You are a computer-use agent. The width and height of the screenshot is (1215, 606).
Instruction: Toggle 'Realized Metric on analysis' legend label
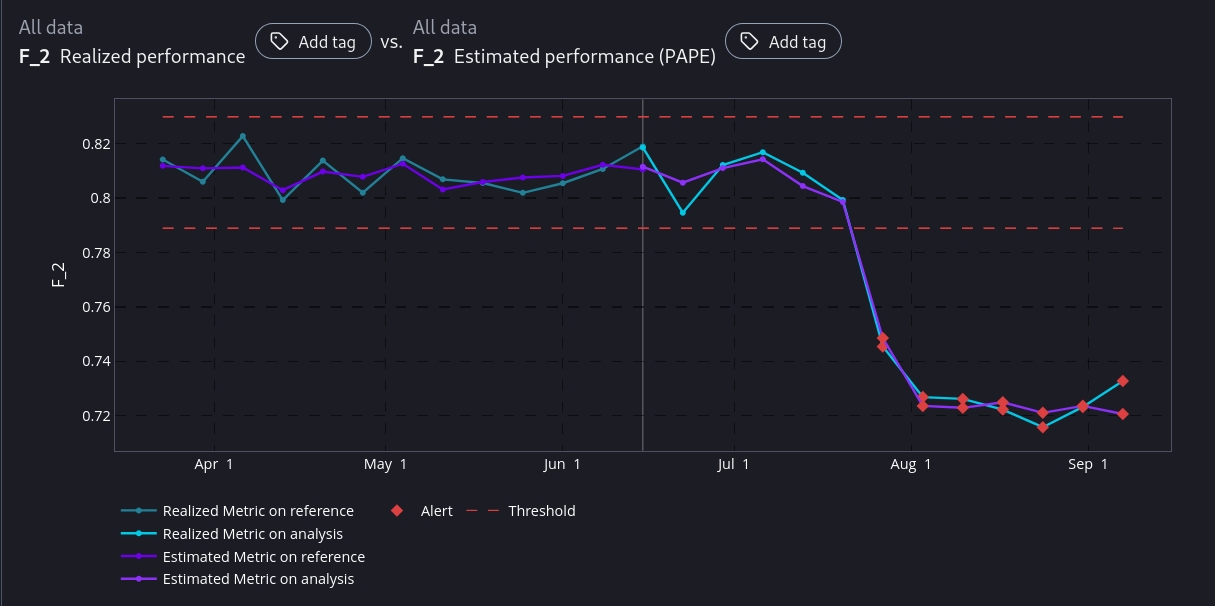coord(252,534)
